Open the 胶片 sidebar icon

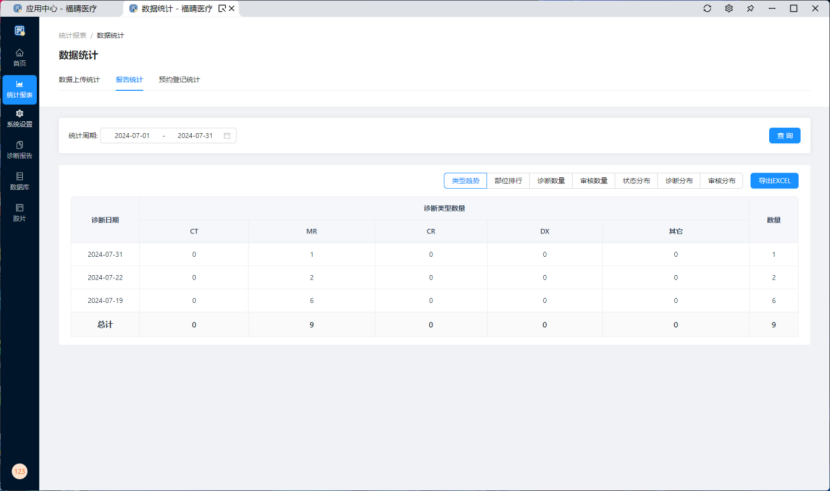click(x=19, y=211)
